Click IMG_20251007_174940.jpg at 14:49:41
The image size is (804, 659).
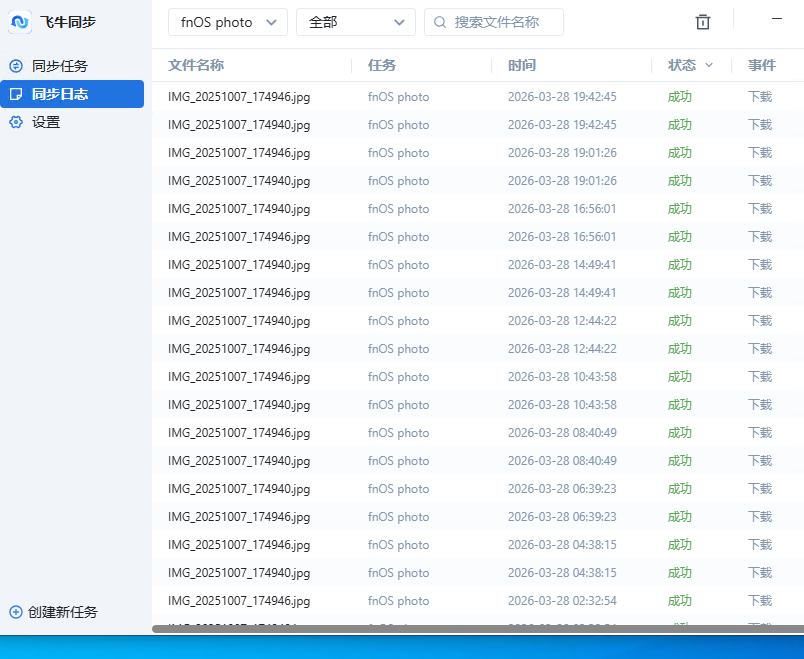click(239, 265)
